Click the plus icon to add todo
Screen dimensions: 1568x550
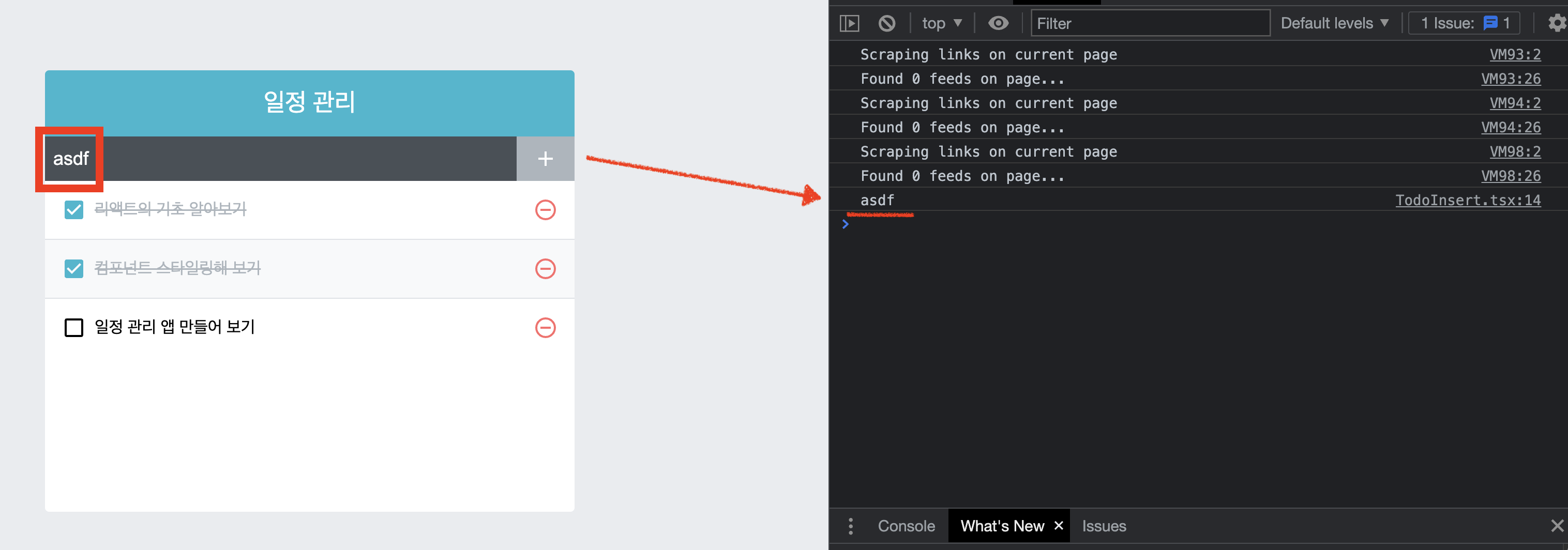tap(545, 159)
